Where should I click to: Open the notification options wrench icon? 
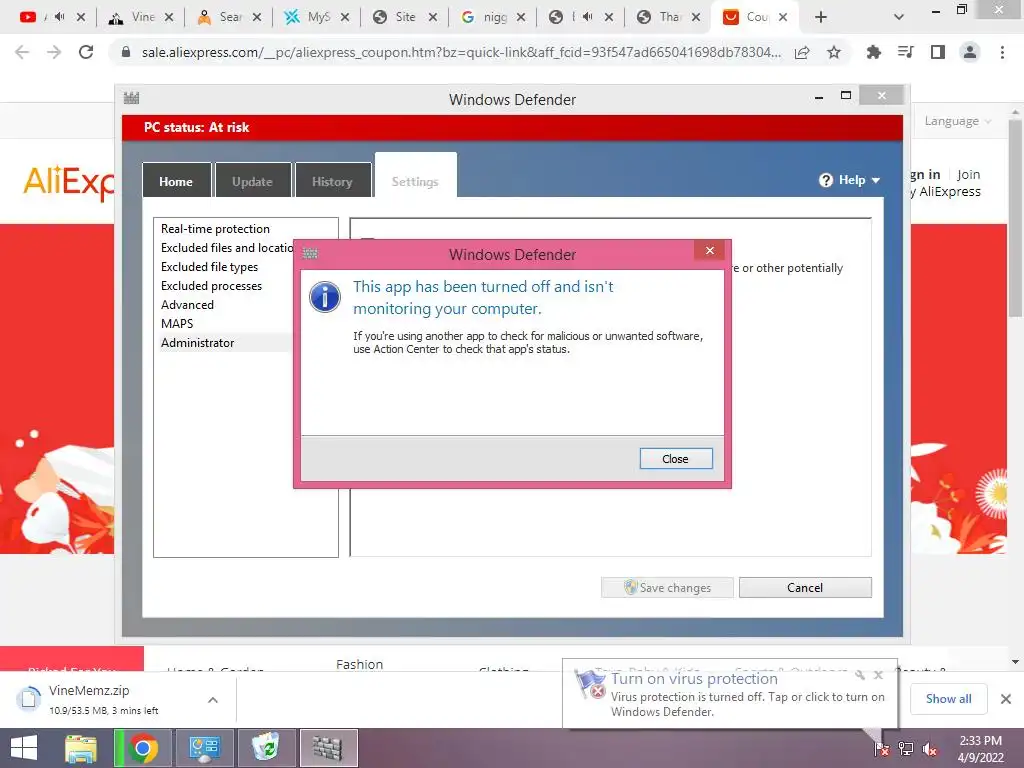click(x=860, y=675)
